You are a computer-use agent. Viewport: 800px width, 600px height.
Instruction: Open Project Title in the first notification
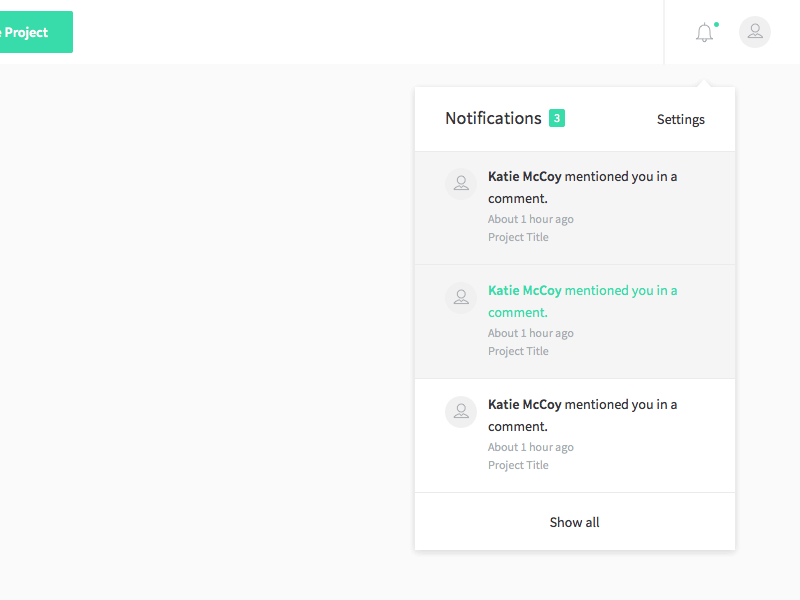click(518, 237)
